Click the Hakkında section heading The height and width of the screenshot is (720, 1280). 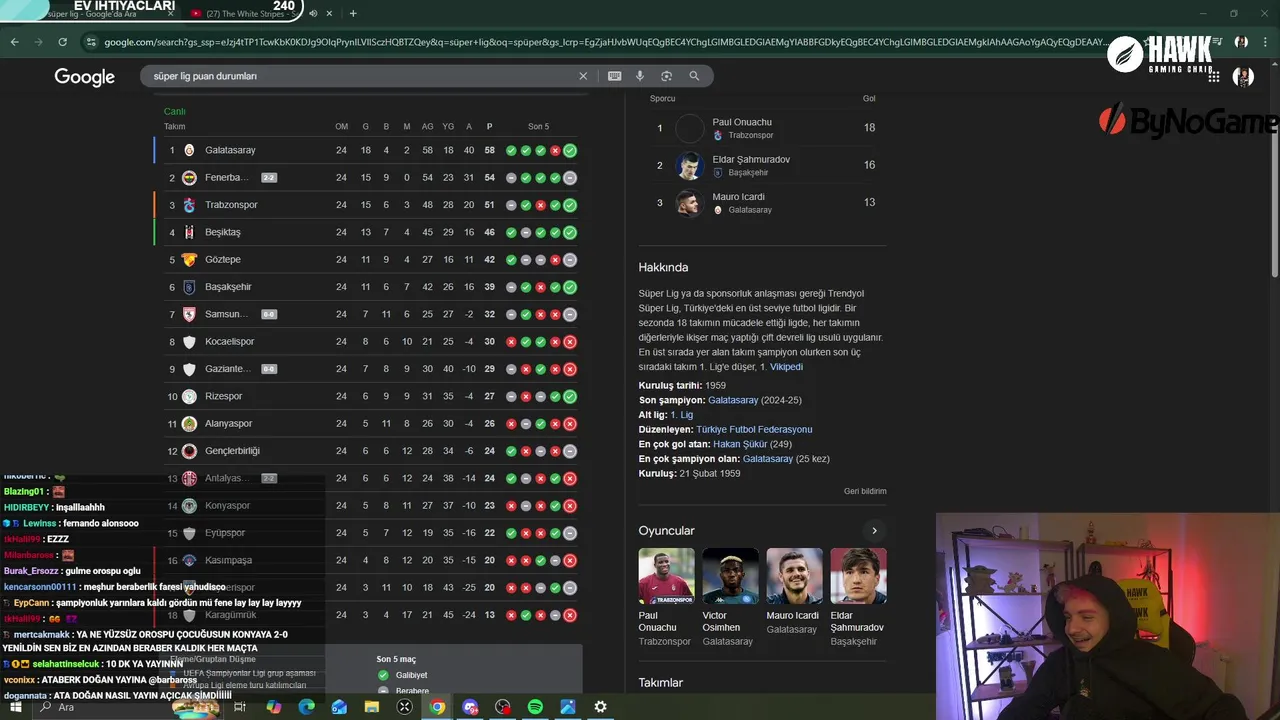point(663,267)
